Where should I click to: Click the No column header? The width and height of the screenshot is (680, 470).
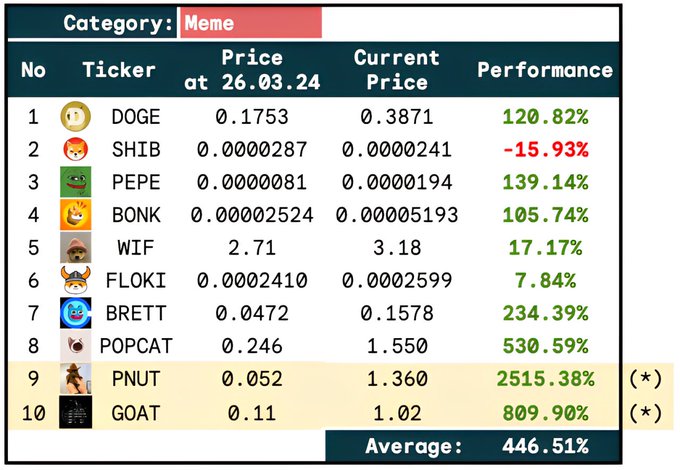click(33, 70)
